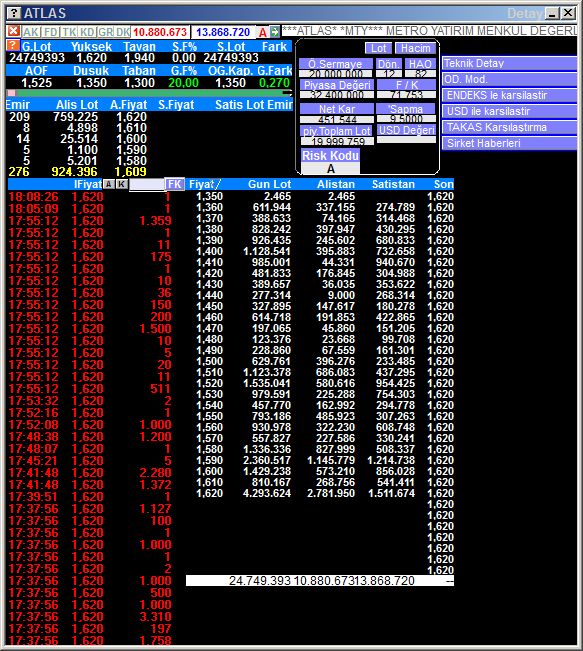
Task: Switch to the Lot view tab
Action: point(378,48)
